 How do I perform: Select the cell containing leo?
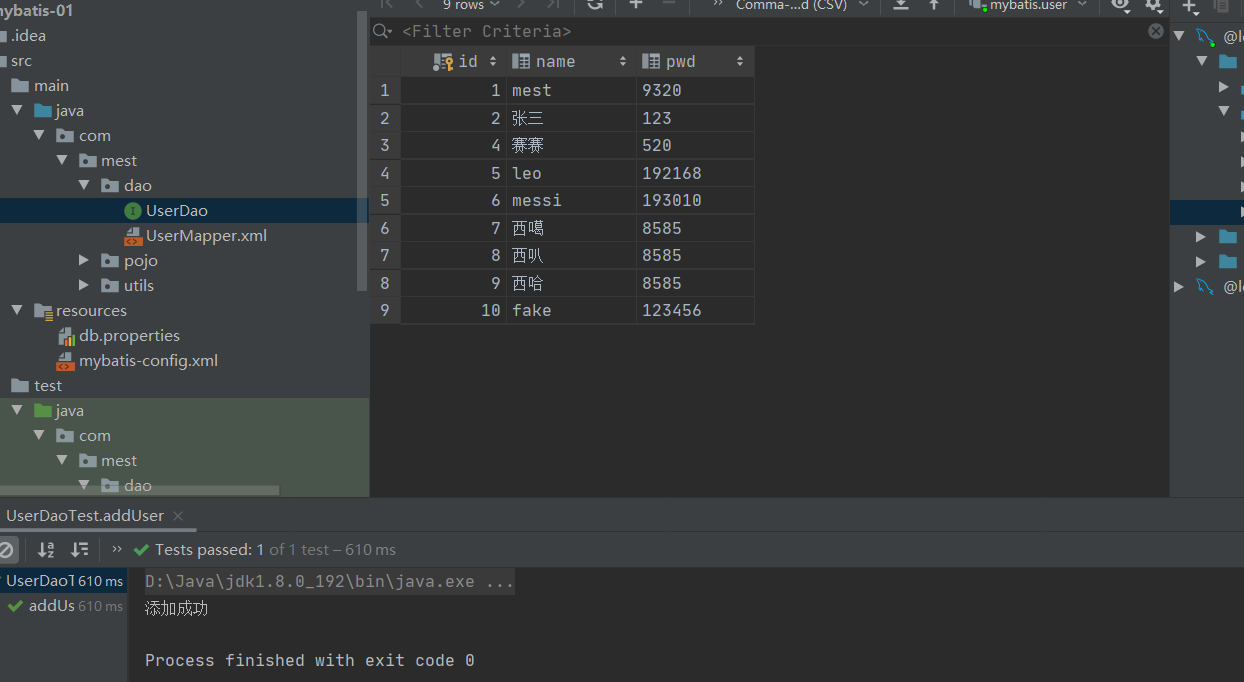[571, 173]
